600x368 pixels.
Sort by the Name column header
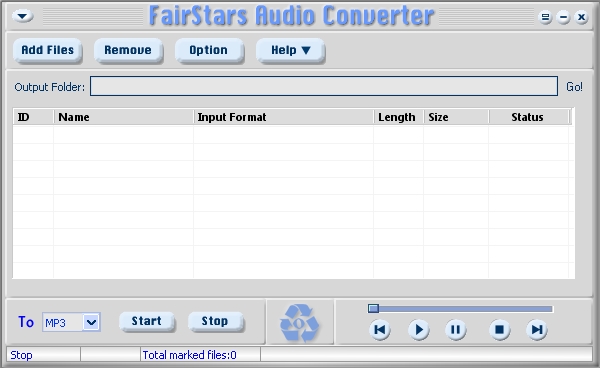click(124, 117)
